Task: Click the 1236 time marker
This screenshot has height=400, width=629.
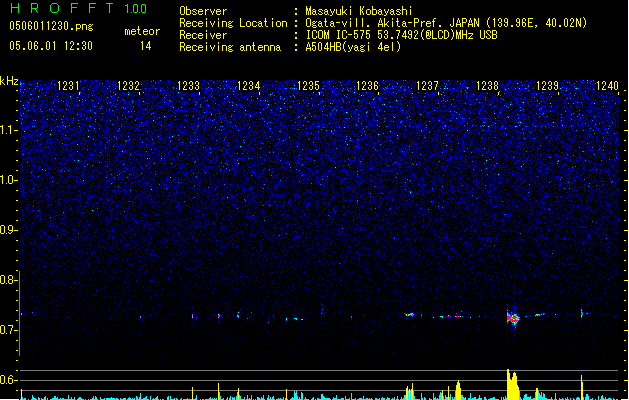Action: tap(368, 86)
